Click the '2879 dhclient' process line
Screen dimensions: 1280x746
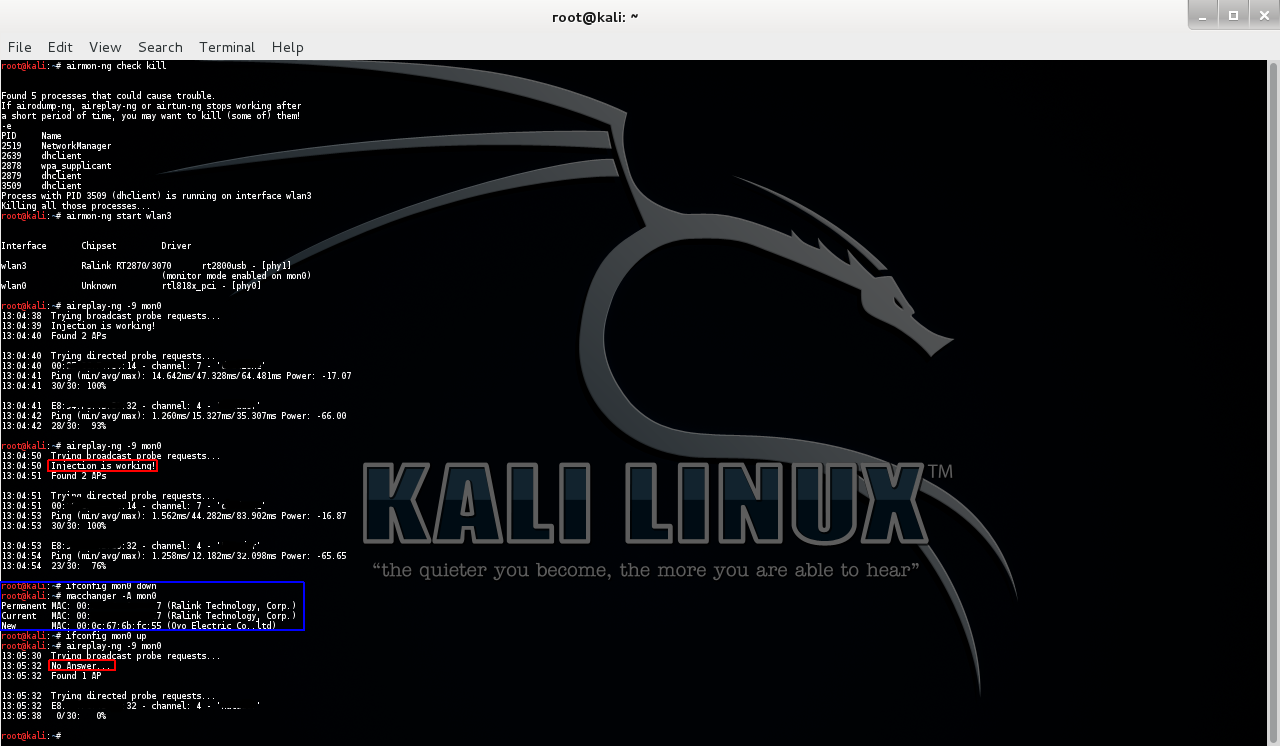point(42,176)
